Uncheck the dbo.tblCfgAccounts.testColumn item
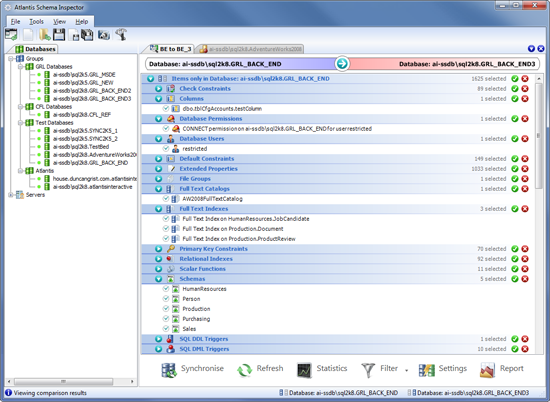Screen dimensions: 550x402 166,108
